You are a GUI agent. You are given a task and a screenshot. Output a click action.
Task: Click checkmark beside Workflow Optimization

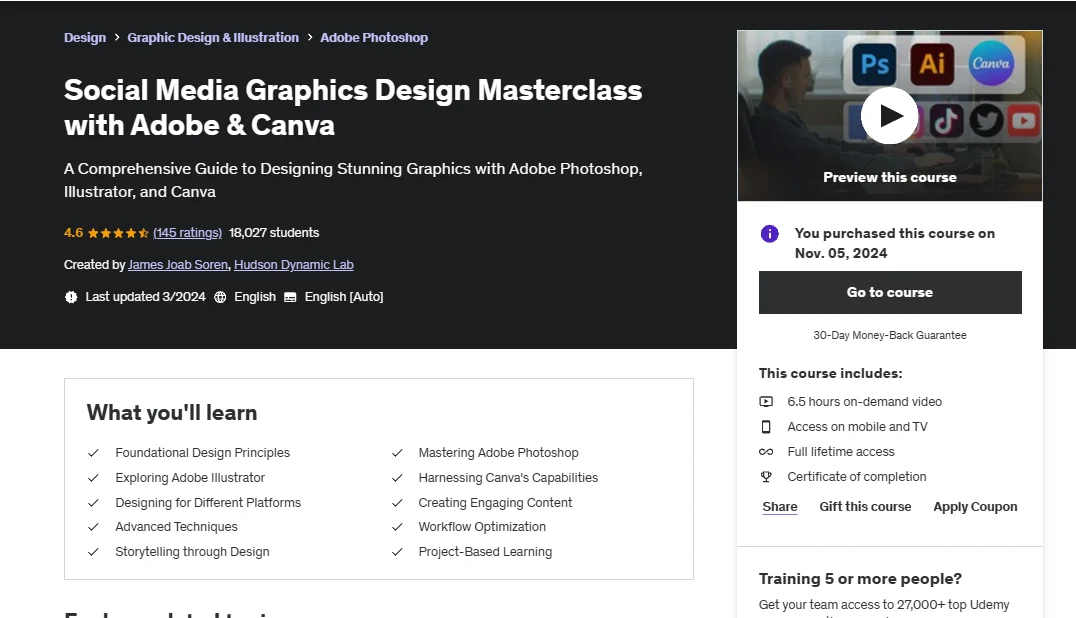coord(397,527)
